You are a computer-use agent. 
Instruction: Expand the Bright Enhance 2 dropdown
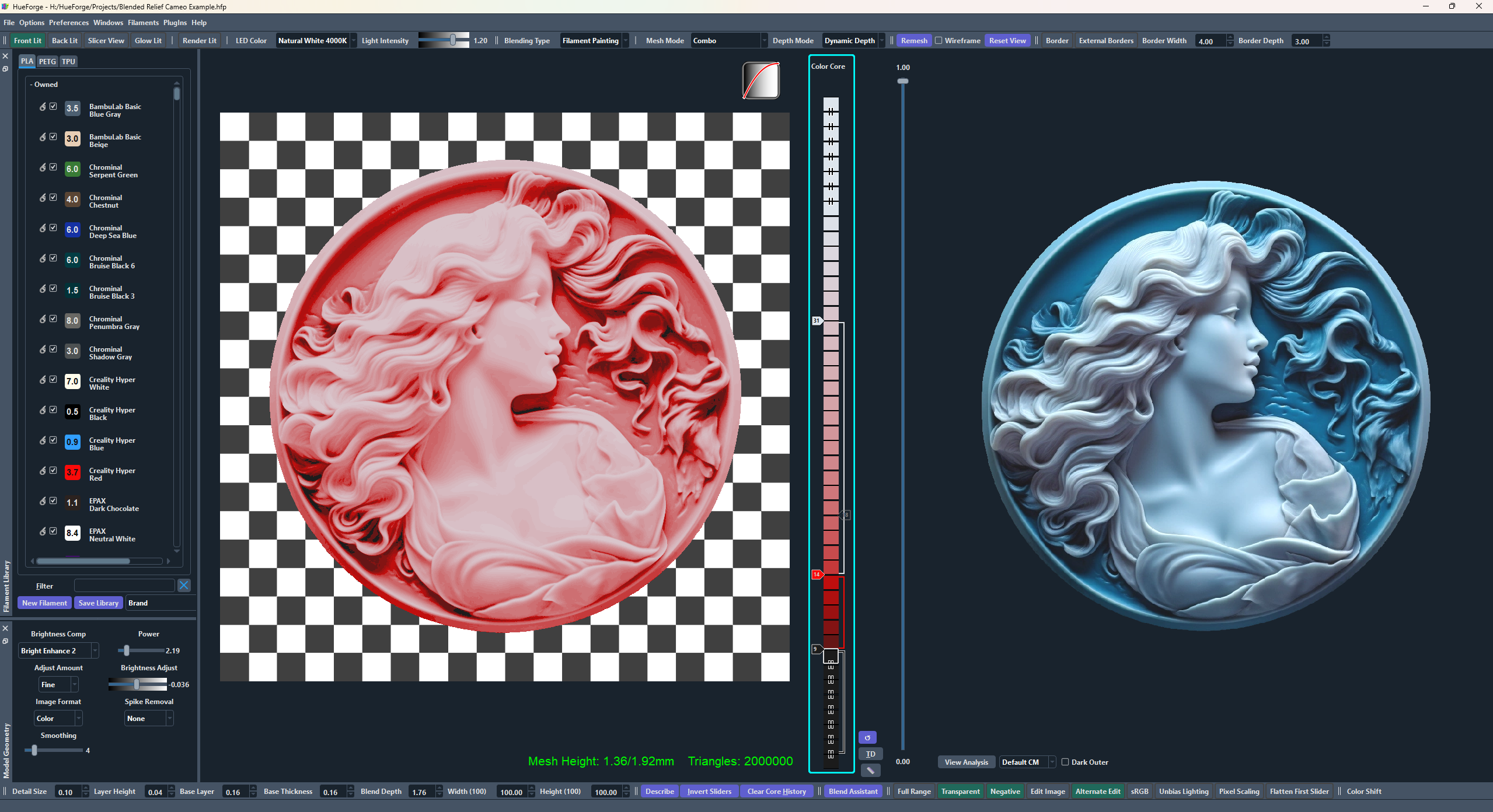pyautogui.click(x=58, y=651)
